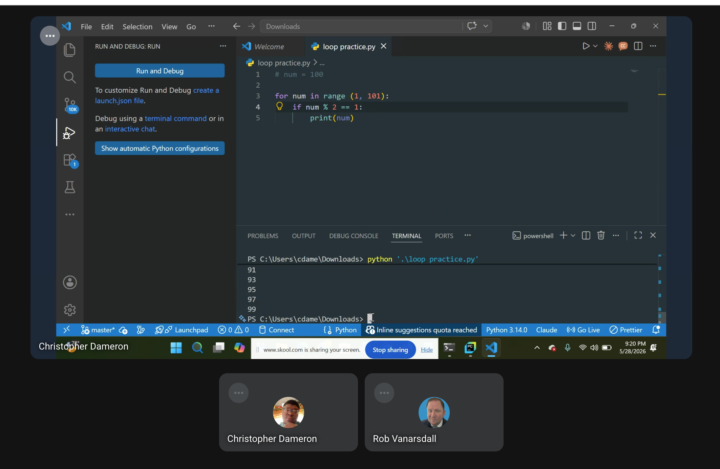Viewport: 720px width, 469px height.
Task: Close the loop practice.py tab
Action: coord(383,46)
